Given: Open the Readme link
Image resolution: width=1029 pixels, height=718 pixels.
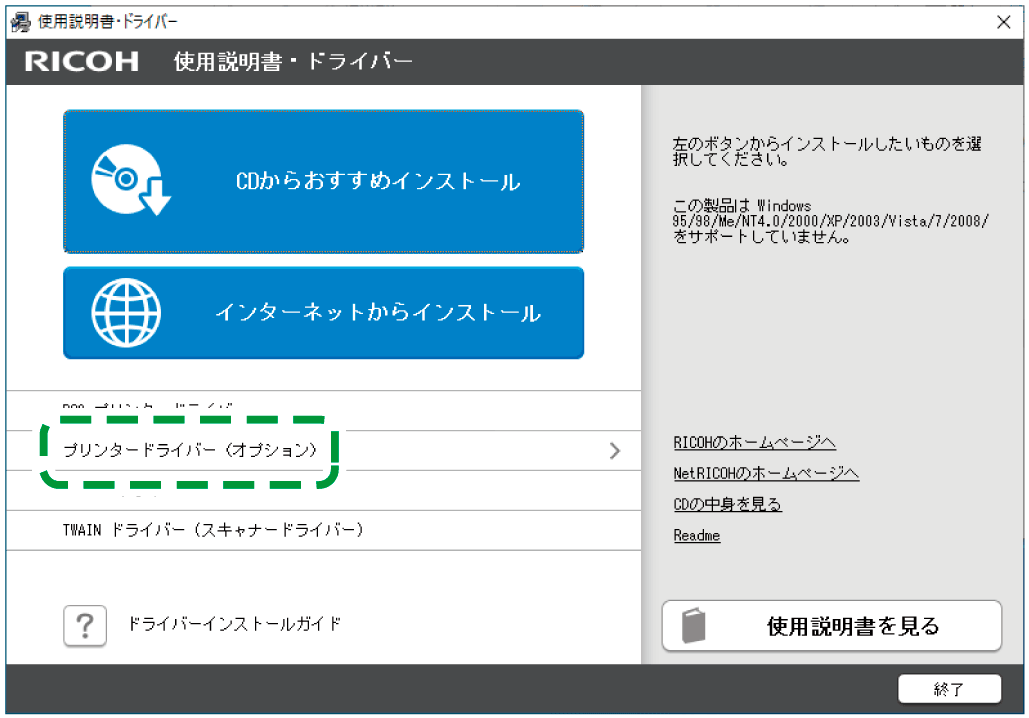Looking at the screenshot, I should click(x=696, y=535).
